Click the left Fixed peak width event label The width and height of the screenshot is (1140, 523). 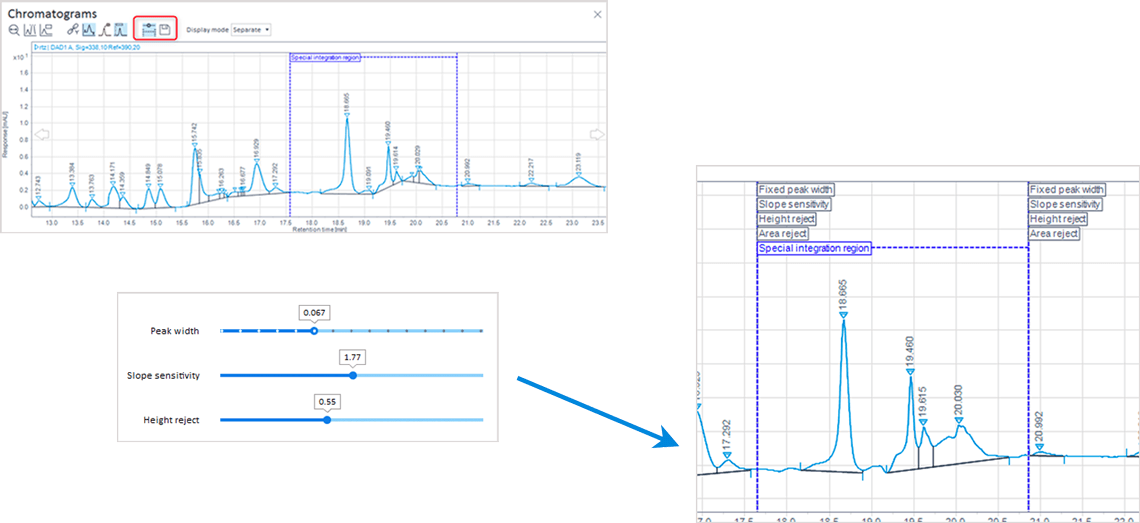point(796,189)
